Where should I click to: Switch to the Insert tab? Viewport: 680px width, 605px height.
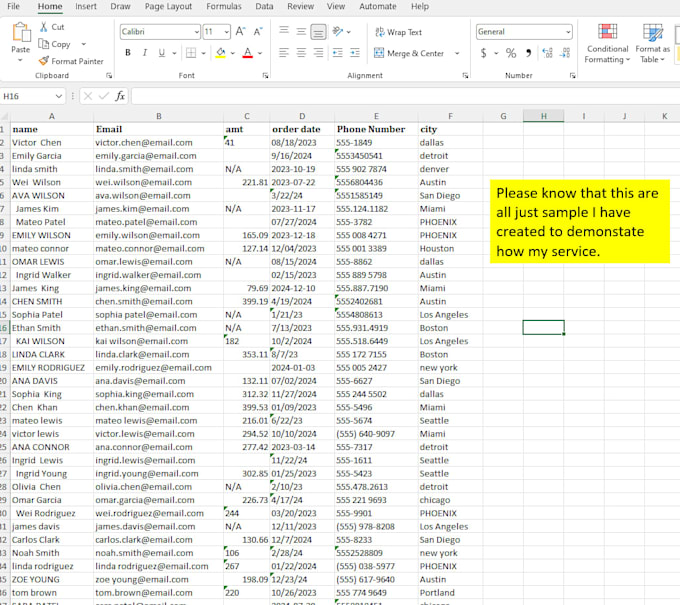pyautogui.click(x=86, y=7)
